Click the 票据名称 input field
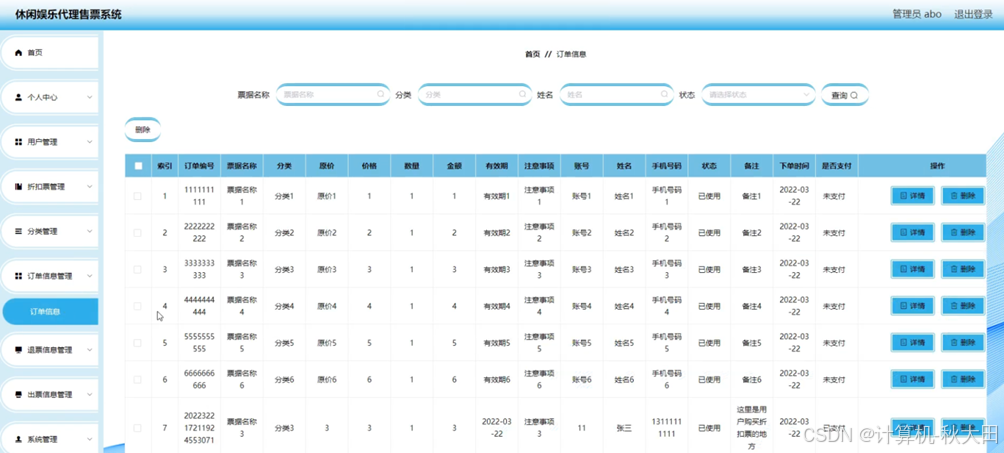Screen dimensions: 1004x453 pos(333,94)
